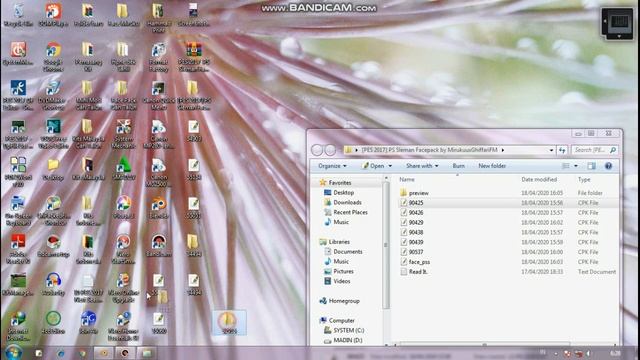Click the Open button in Explorer toolbar
This screenshot has height=360, width=640.
tap(373, 166)
